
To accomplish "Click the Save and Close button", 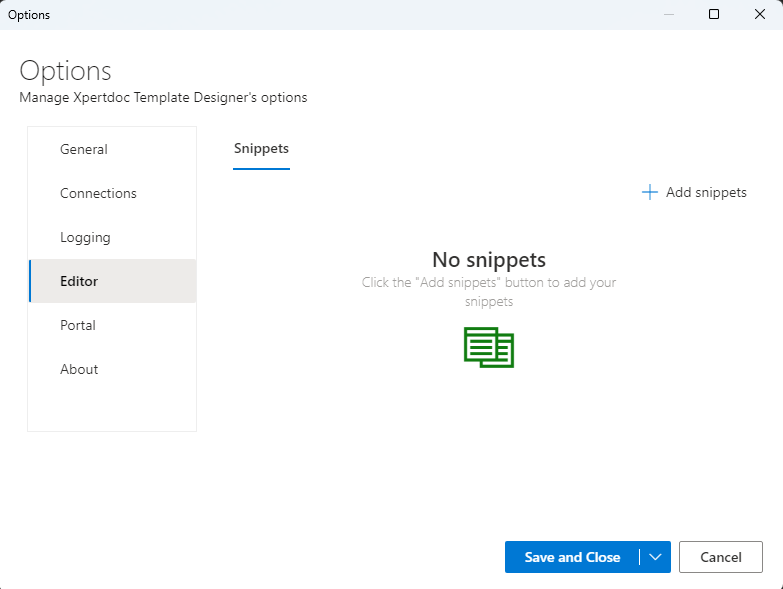I will click(x=572, y=557).
